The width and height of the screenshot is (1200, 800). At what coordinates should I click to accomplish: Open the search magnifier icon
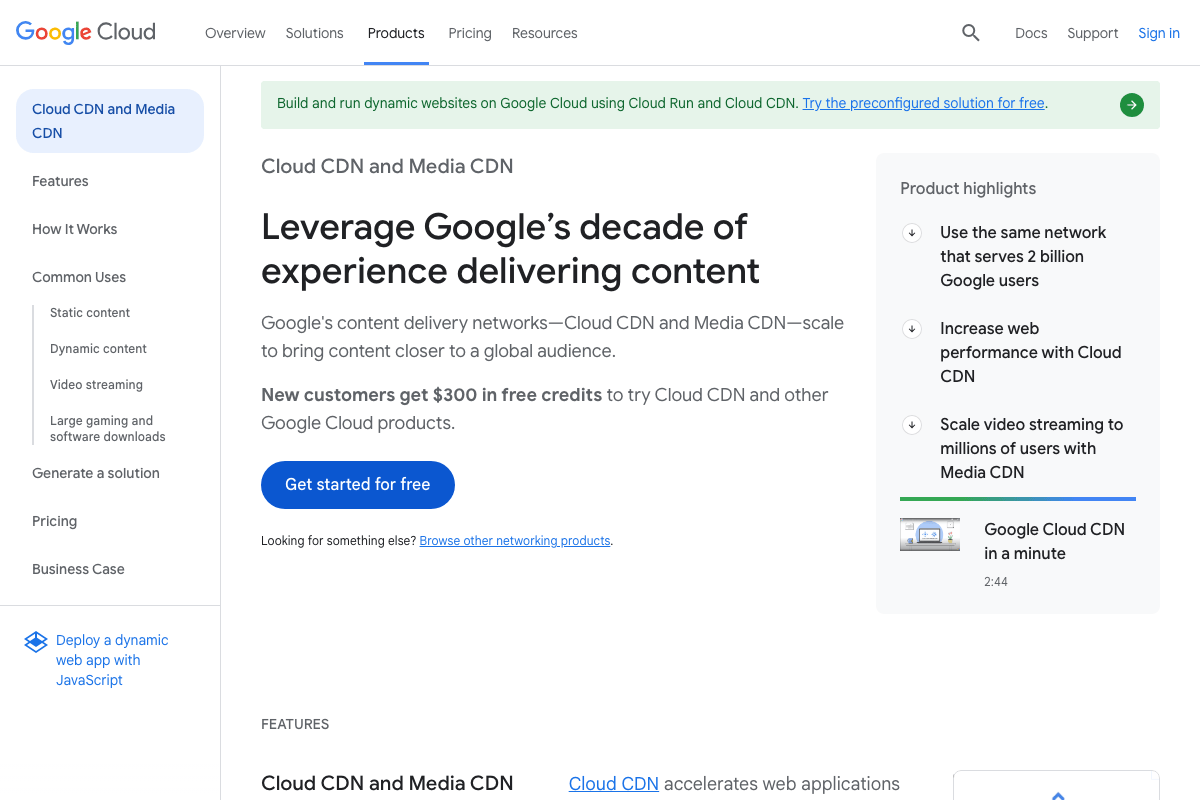tap(970, 33)
